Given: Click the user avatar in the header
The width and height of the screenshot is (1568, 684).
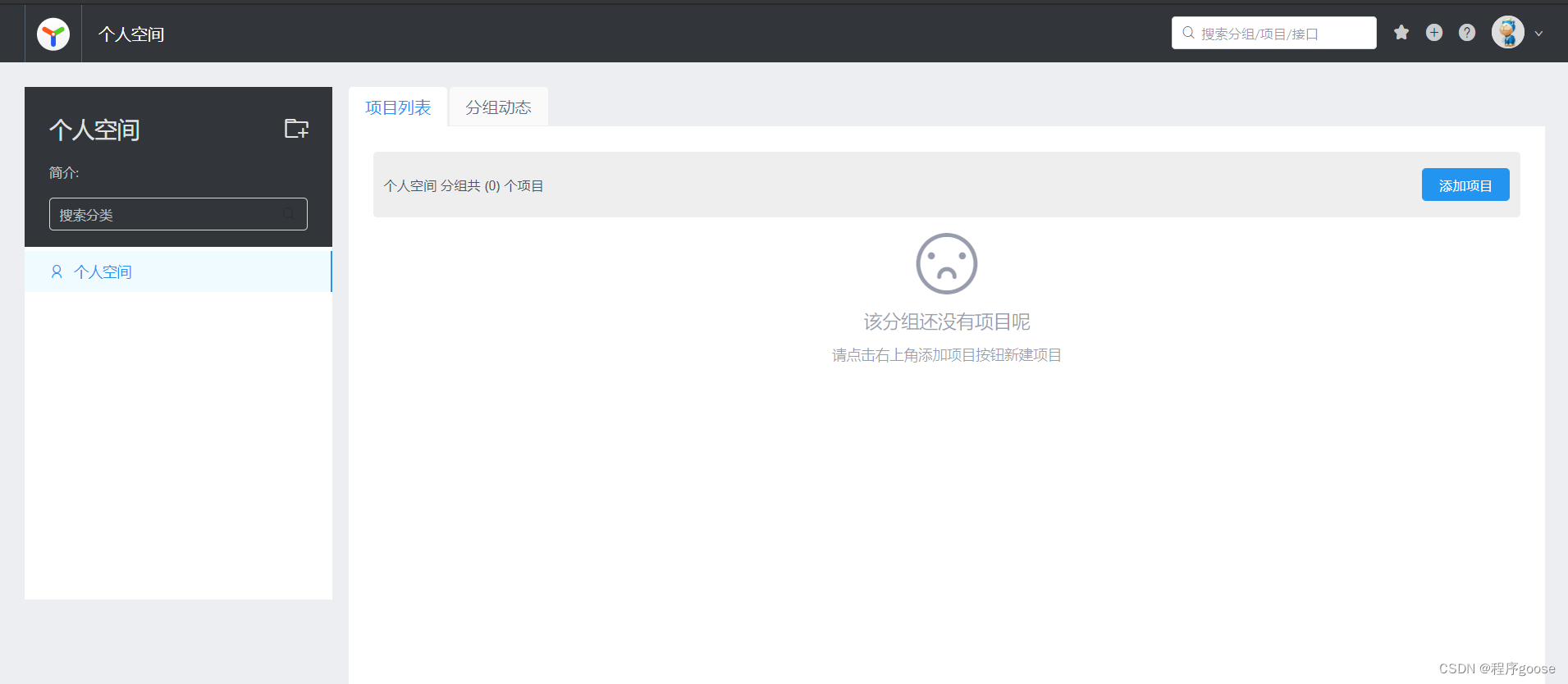Looking at the screenshot, I should click(x=1508, y=33).
